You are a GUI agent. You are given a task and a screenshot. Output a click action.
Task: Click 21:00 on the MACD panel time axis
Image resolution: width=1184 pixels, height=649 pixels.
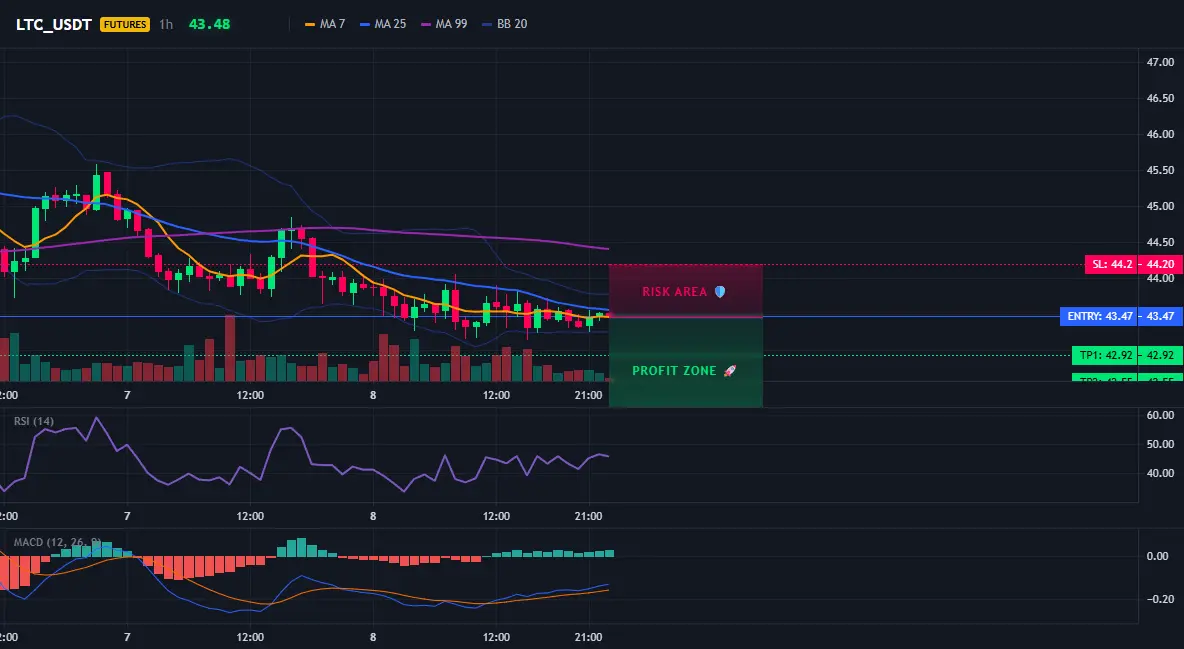point(588,637)
